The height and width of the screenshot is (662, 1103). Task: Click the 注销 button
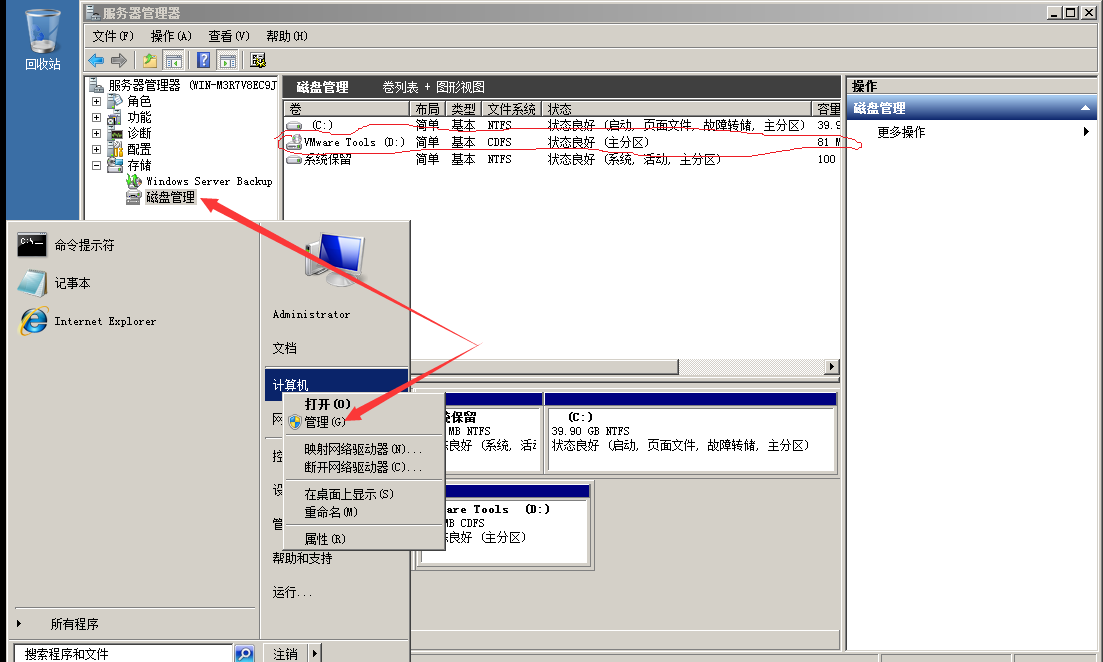286,654
